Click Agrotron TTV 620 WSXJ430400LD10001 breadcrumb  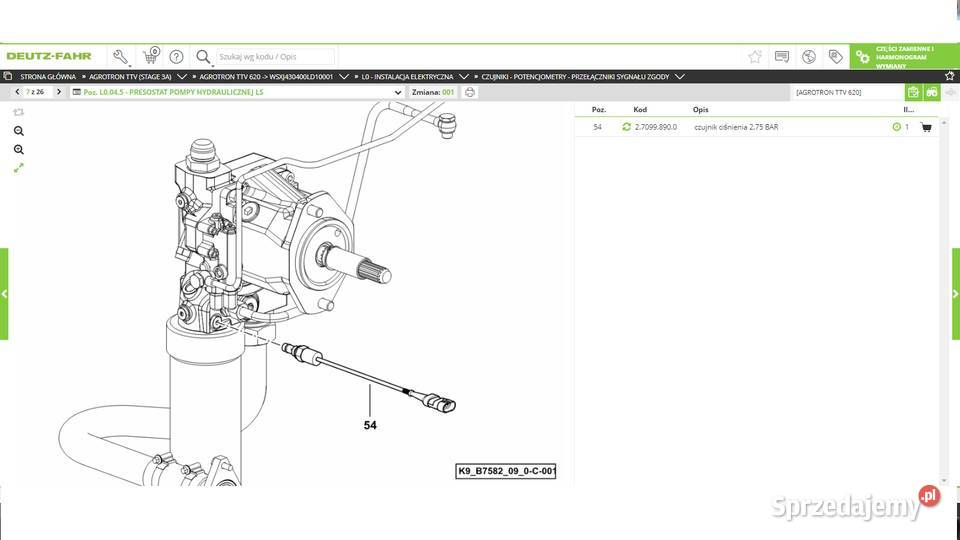[266, 77]
